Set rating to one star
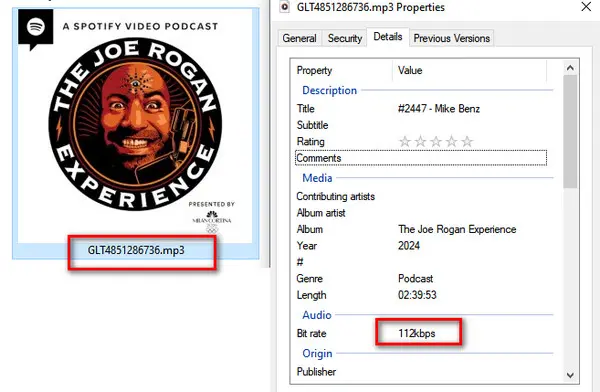The width and height of the screenshot is (600, 392). (405, 142)
